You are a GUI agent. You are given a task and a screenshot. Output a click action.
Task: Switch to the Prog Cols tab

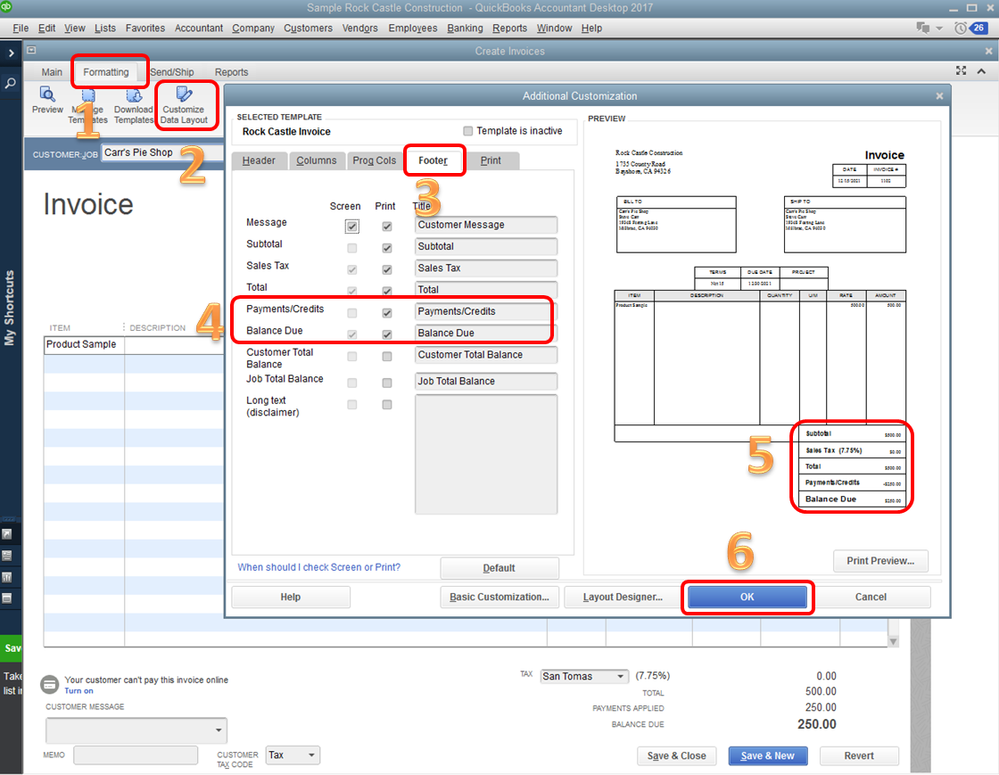point(375,161)
